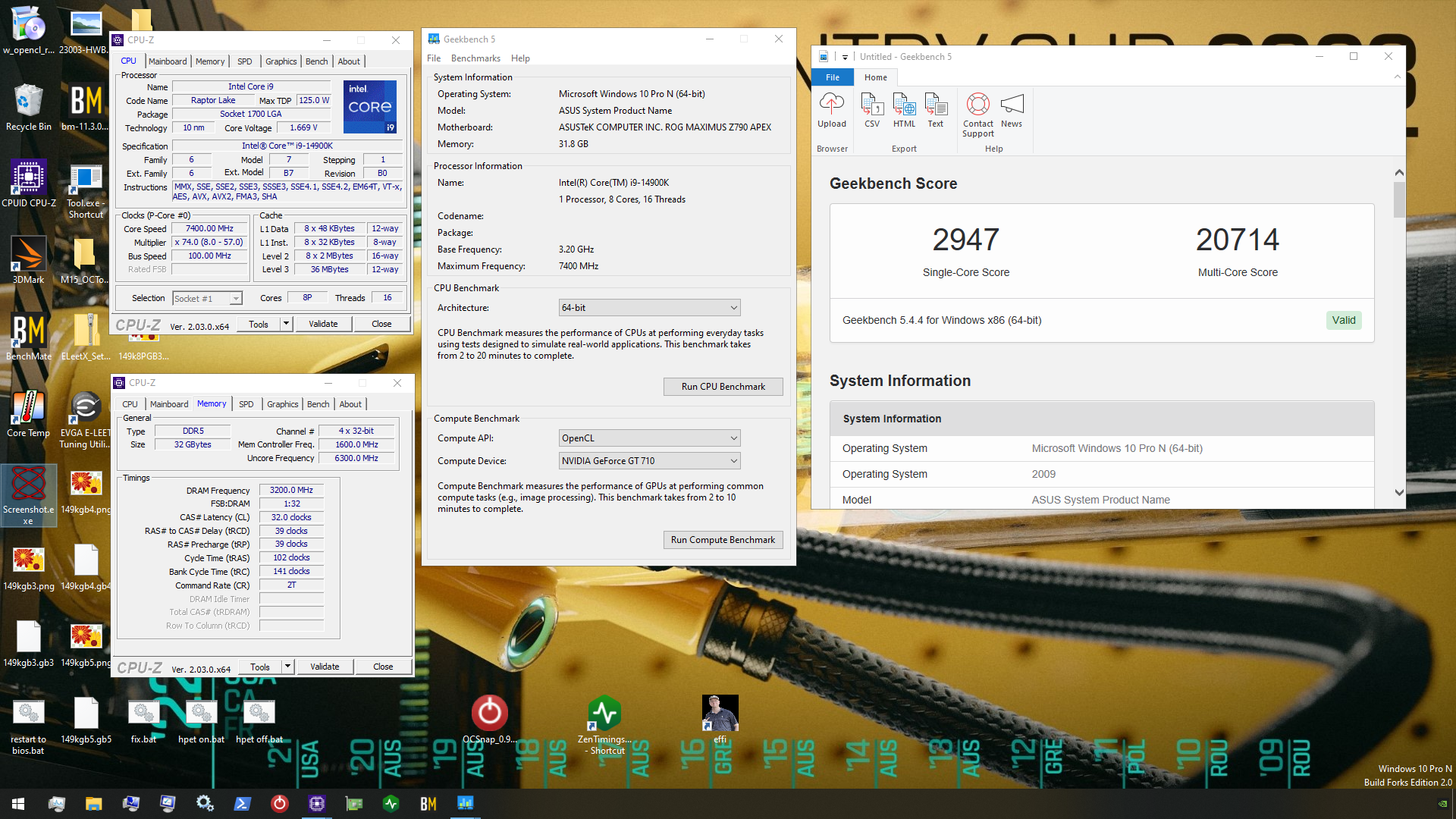Export results using the CSV icon

(872, 111)
